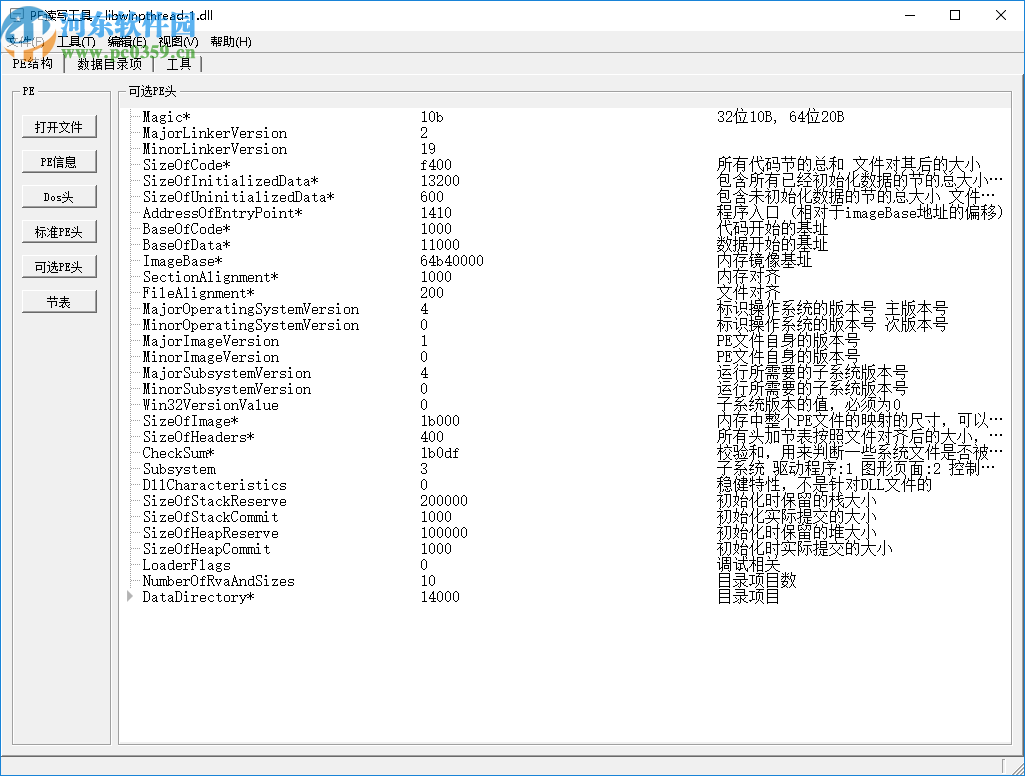Open the 视图(V) menu

pos(178,42)
